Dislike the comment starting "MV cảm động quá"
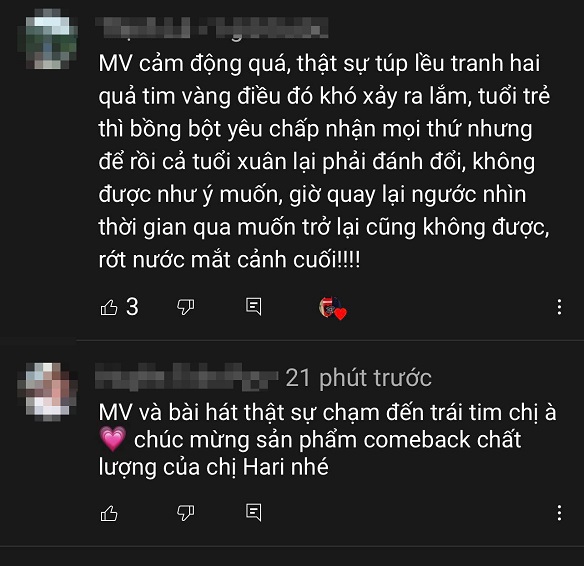 [x=185, y=307]
